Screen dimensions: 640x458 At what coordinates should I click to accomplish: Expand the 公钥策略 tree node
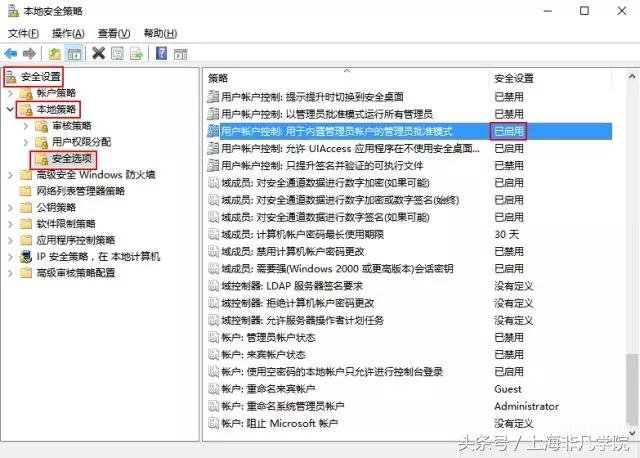tap(11, 208)
